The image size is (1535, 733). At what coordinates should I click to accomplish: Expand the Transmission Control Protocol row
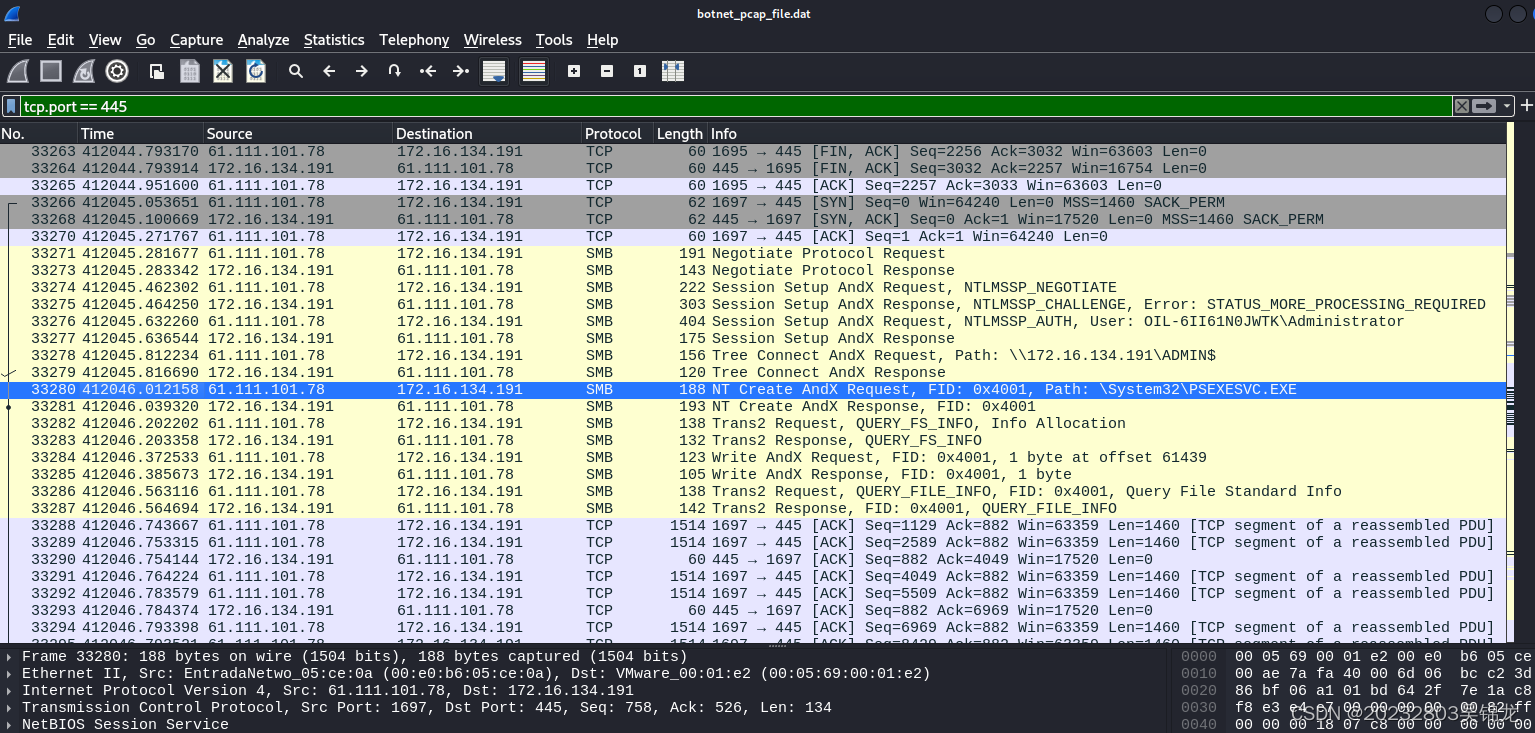10,708
